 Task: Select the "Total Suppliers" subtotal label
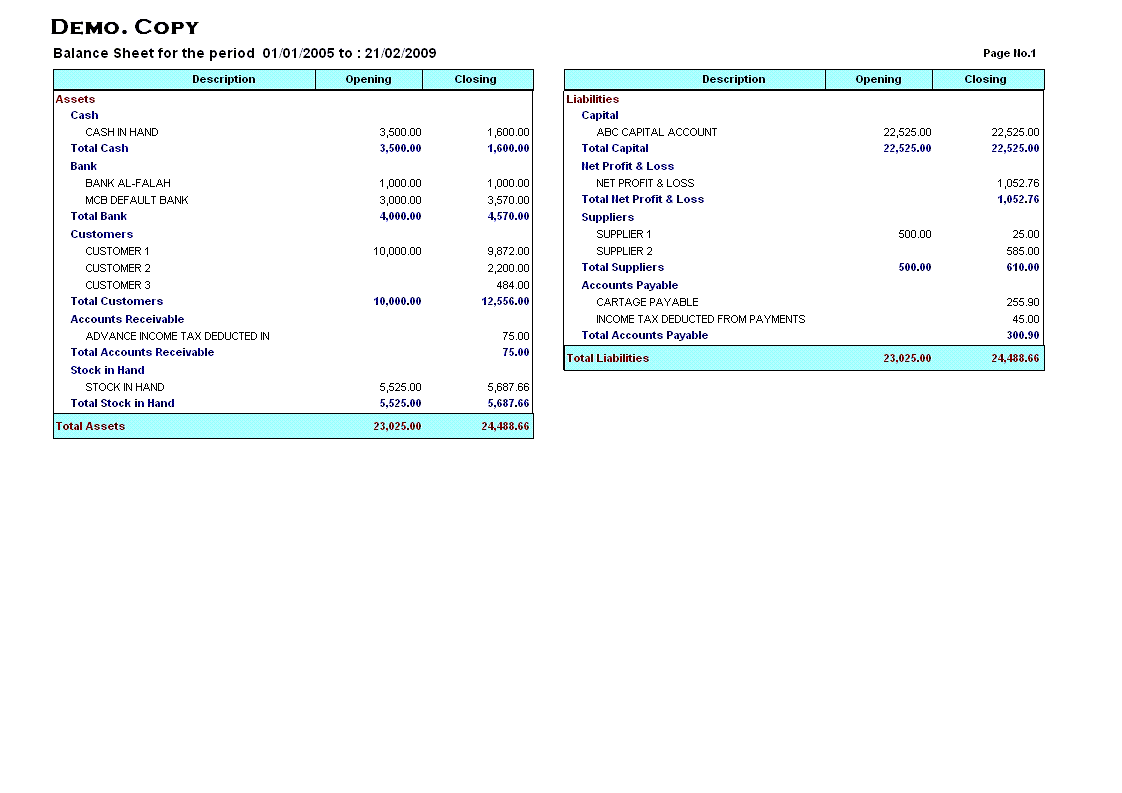[623, 267]
